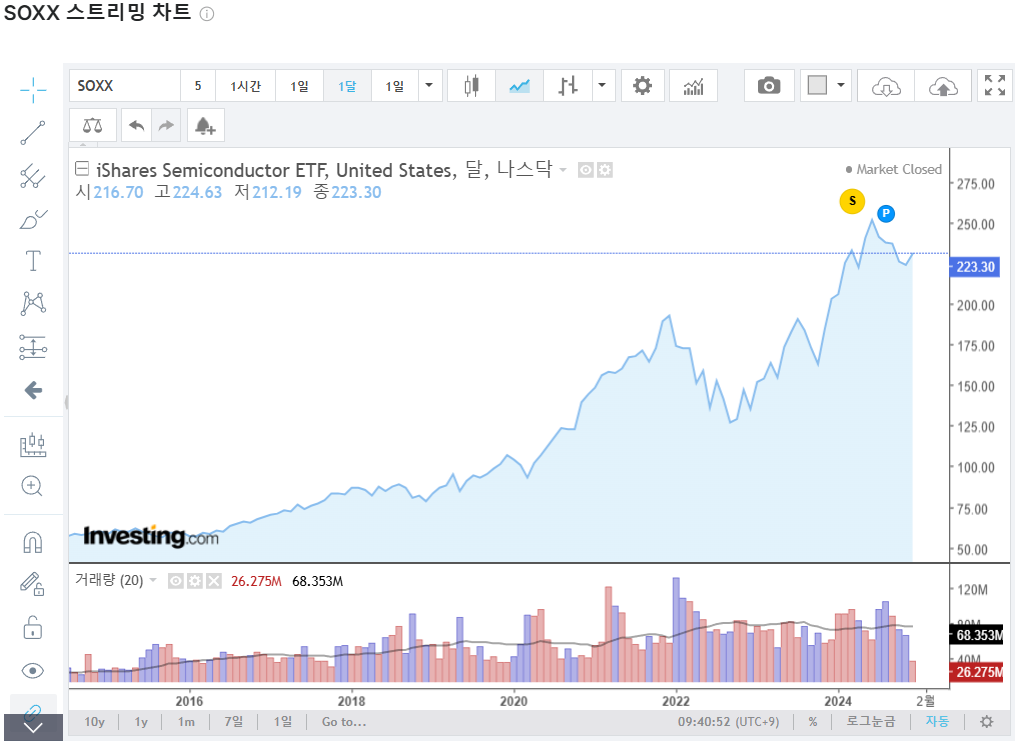The width and height of the screenshot is (1015, 742).
Task: Set the range to 7일
Action: (x=234, y=721)
